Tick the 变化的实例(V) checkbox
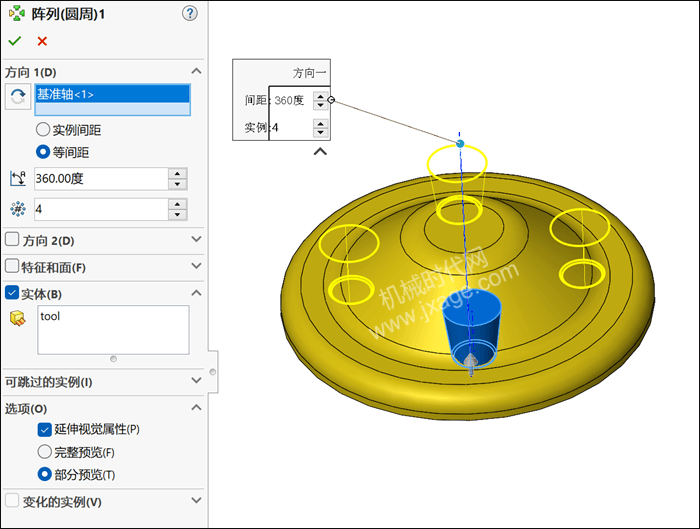 click(x=12, y=500)
